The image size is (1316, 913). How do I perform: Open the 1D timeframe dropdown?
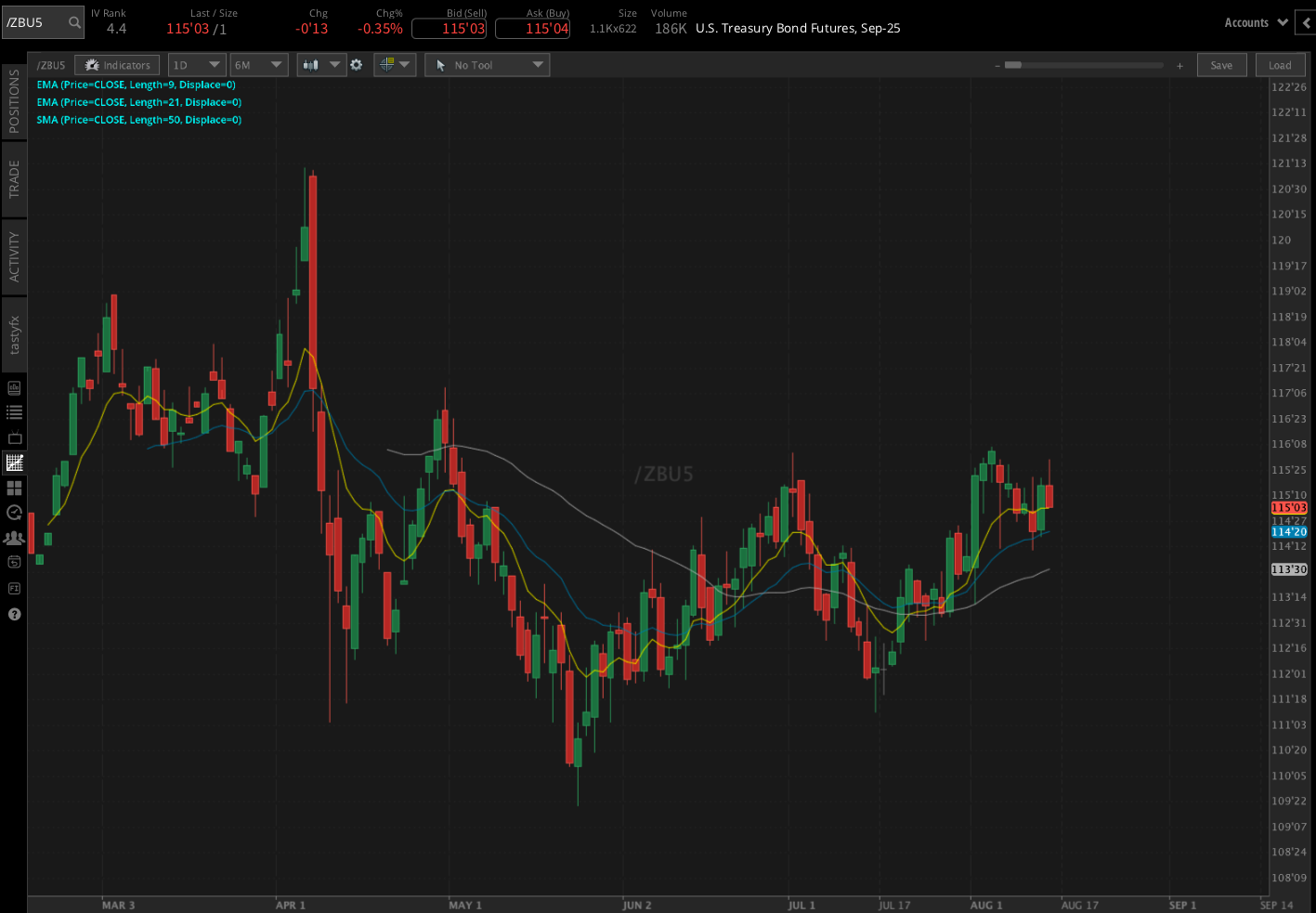click(x=196, y=64)
